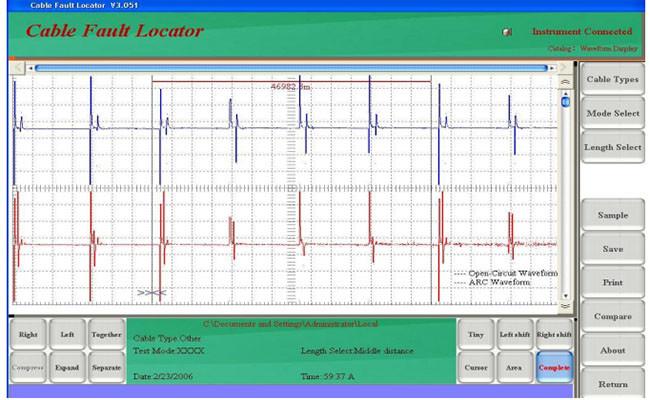Expand the waveform with Expand button
Image resolution: width=650 pixels, height=400 pixels.
pos(67,368)
